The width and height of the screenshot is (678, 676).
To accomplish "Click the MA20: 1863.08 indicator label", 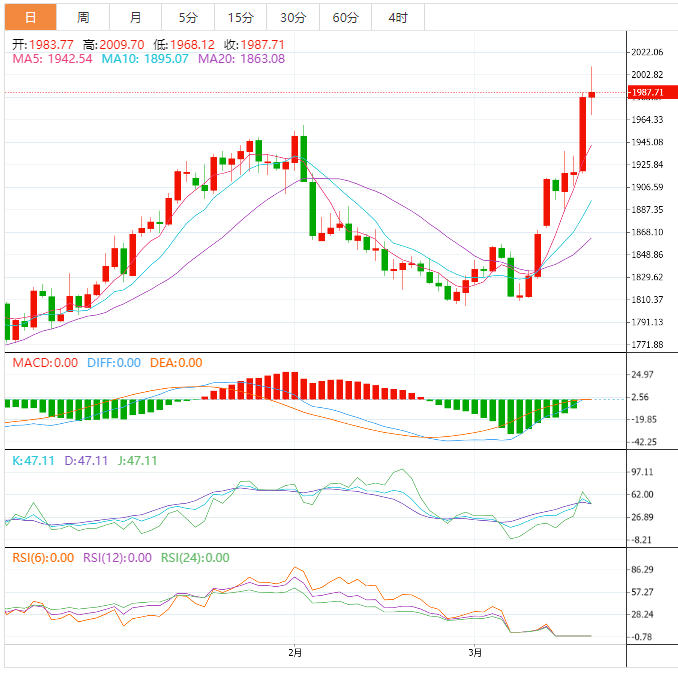I will click(x=241, y=59).
